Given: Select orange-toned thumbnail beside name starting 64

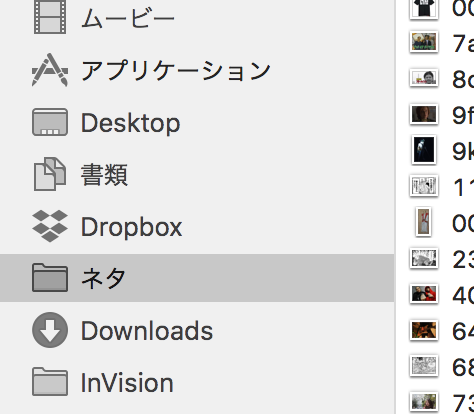Looking at the screenshot, I should point(424,330).
